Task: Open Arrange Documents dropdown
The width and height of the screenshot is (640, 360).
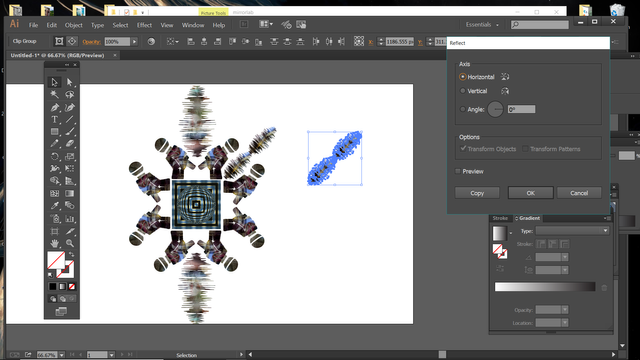Action: pyautogui.click(x=266, y=24)
